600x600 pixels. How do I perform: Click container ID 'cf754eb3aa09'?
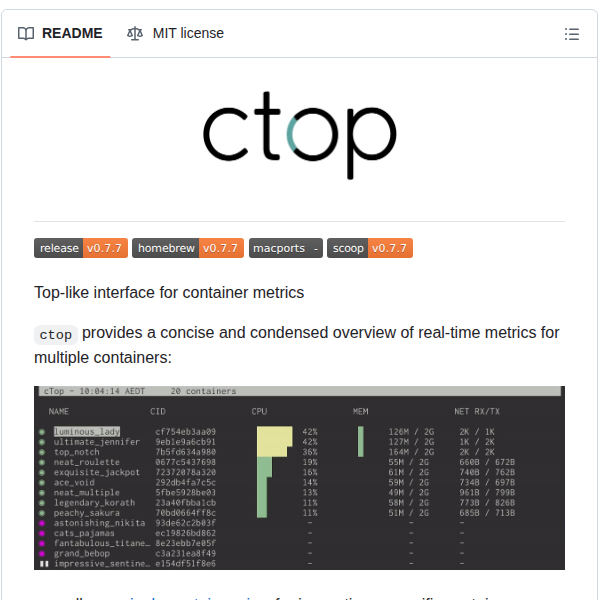pyautogui.click(x=186, y=432)
